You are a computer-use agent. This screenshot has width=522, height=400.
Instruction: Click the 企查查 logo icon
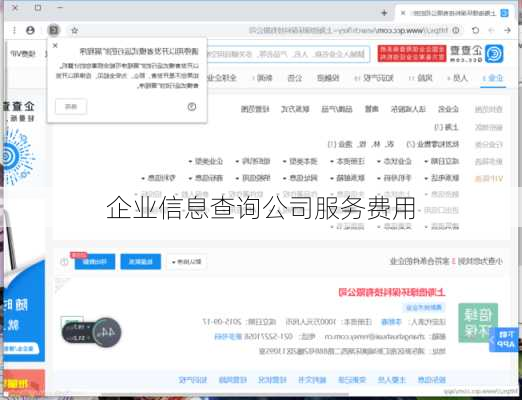pyautogui.click(x=494, y=54)
